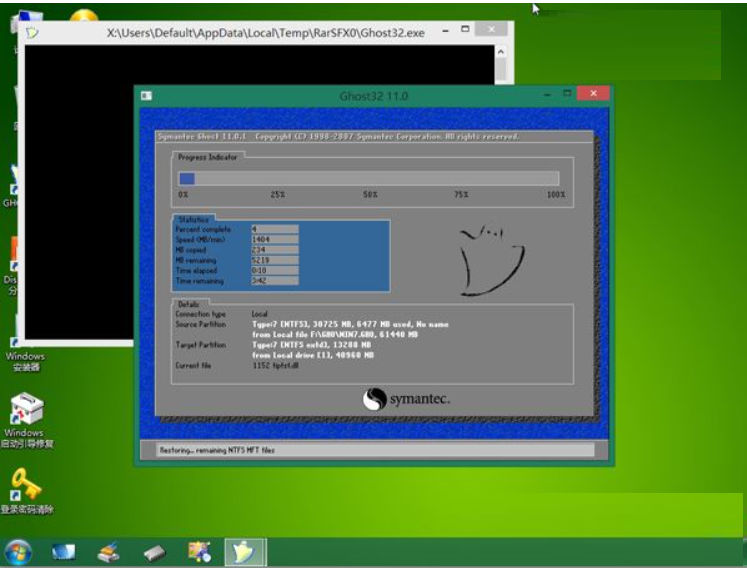Maximize the Ghost32 11.0 window

[x=567, y=95]
